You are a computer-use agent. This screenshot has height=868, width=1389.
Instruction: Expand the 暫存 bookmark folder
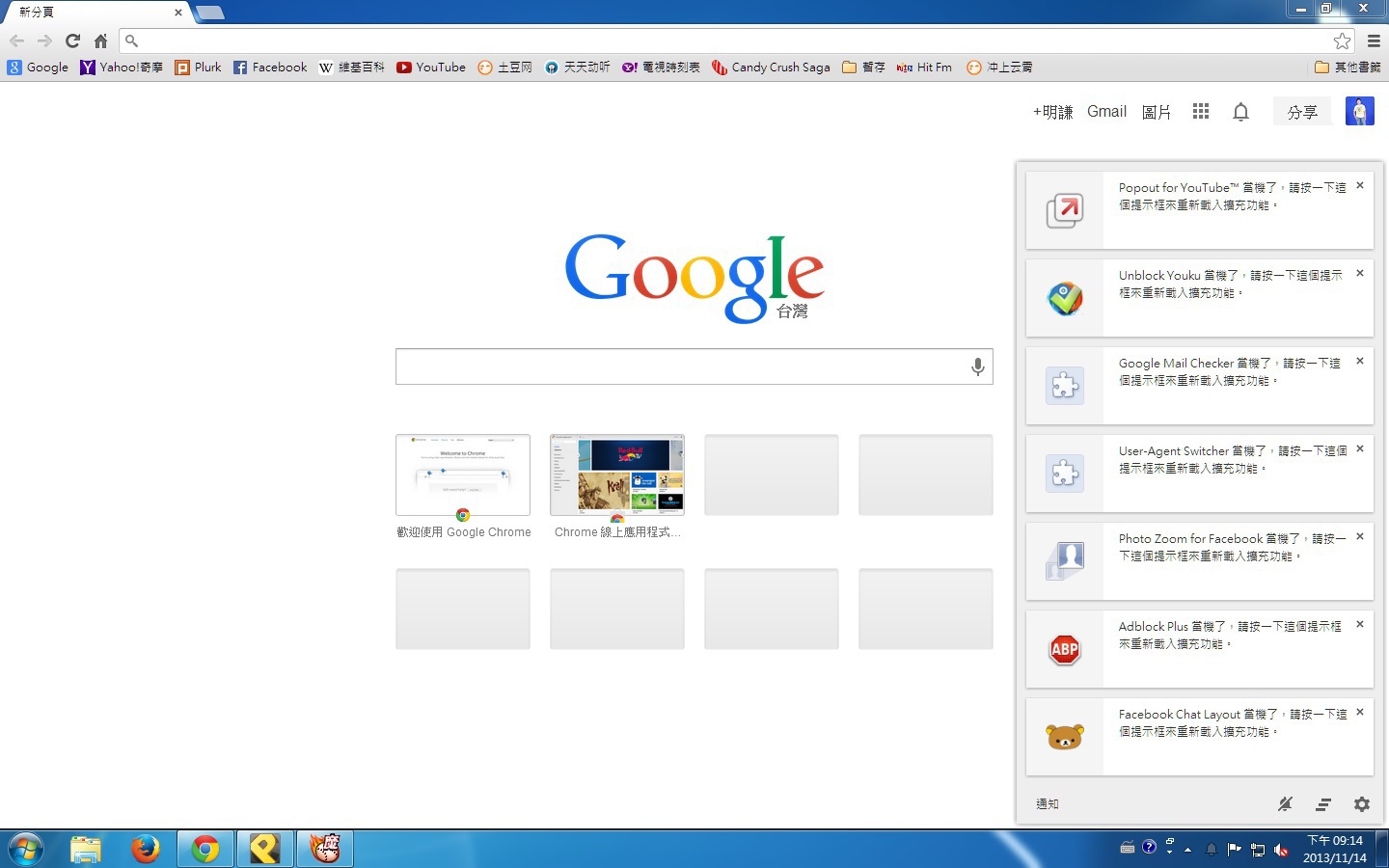(863, 68)
